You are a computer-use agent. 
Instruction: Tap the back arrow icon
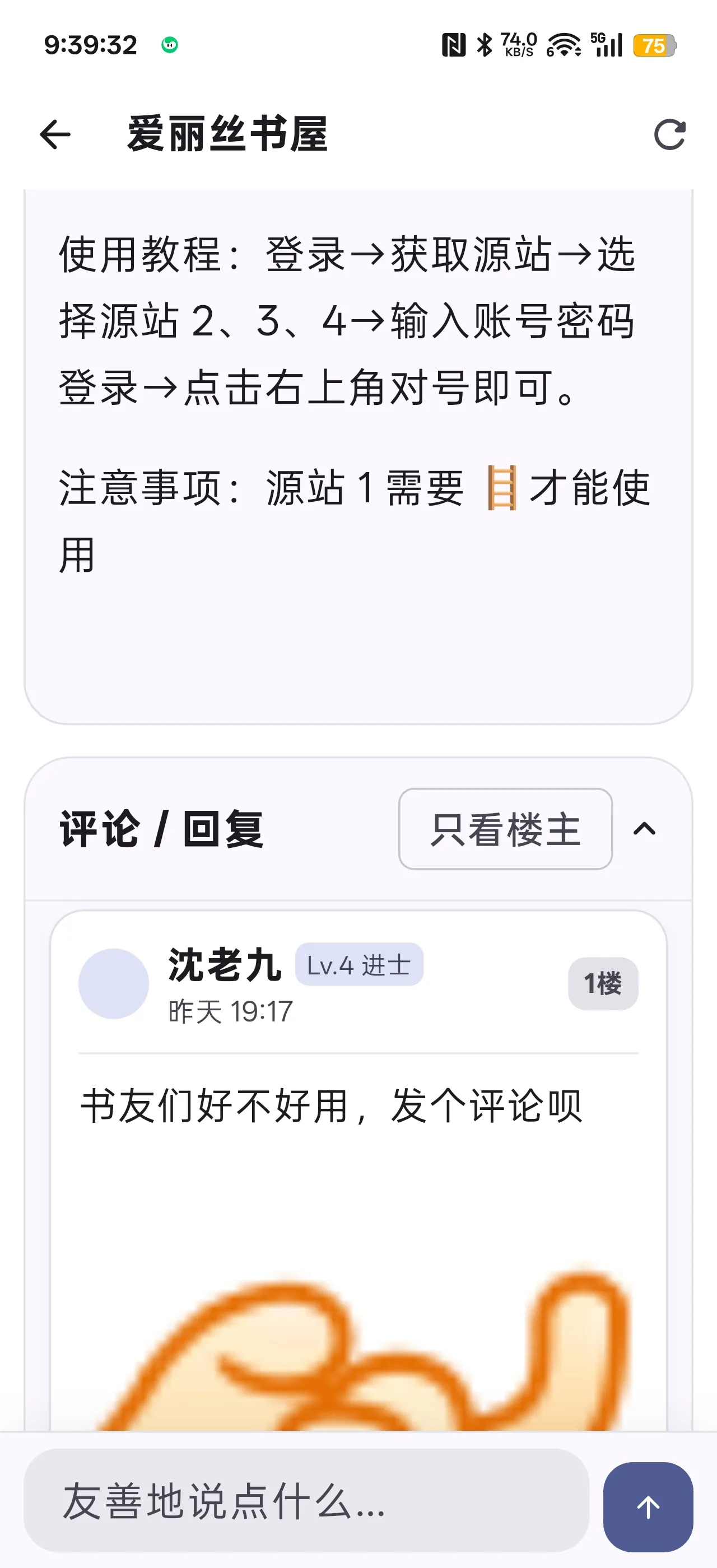55,134
